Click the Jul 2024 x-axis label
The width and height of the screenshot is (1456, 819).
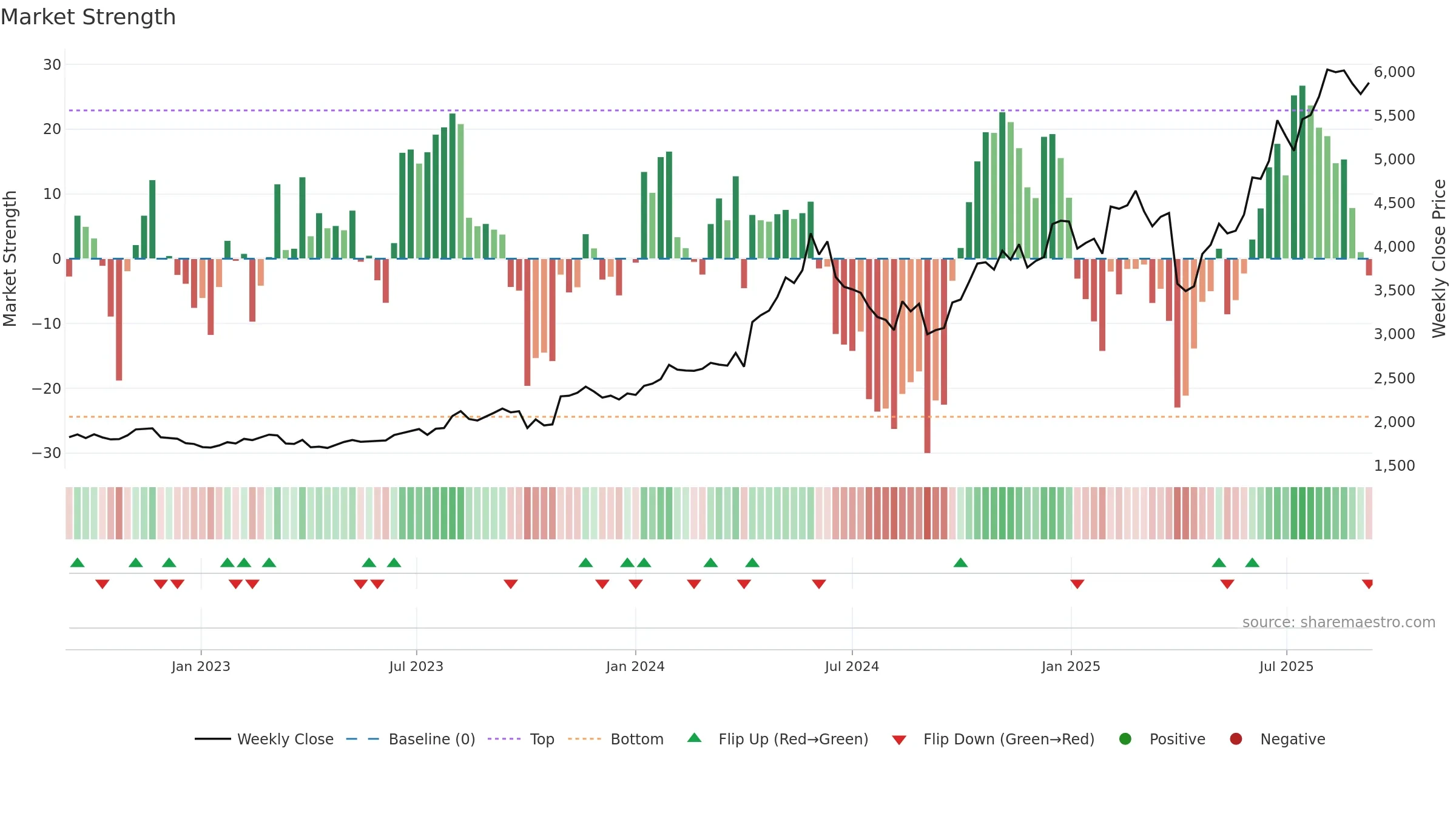tap(852, 666)
